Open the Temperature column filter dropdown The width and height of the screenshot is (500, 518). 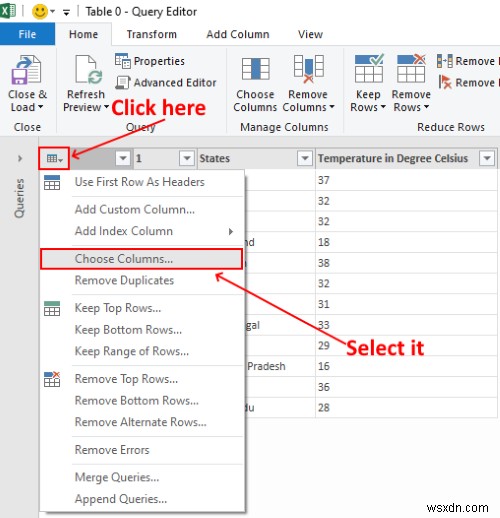pyautogui.click(x=487, y=158)
